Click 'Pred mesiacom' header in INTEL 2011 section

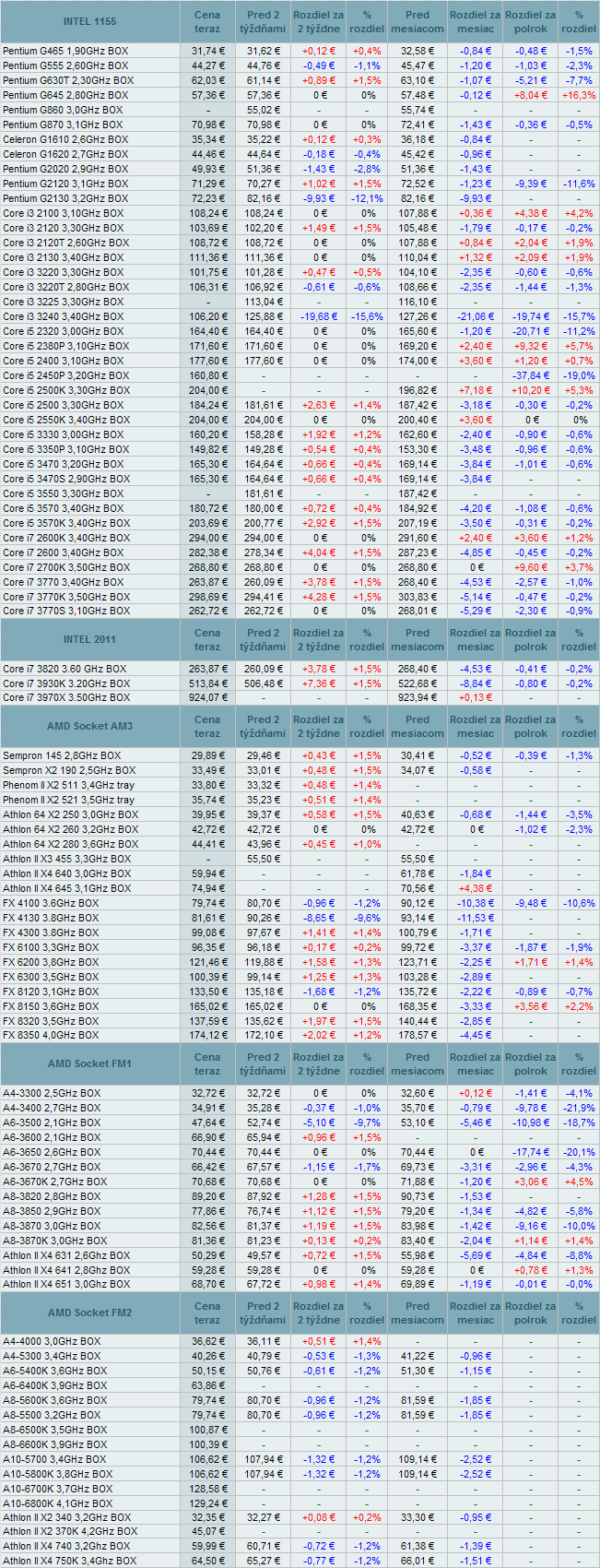(x=418, y=639)
